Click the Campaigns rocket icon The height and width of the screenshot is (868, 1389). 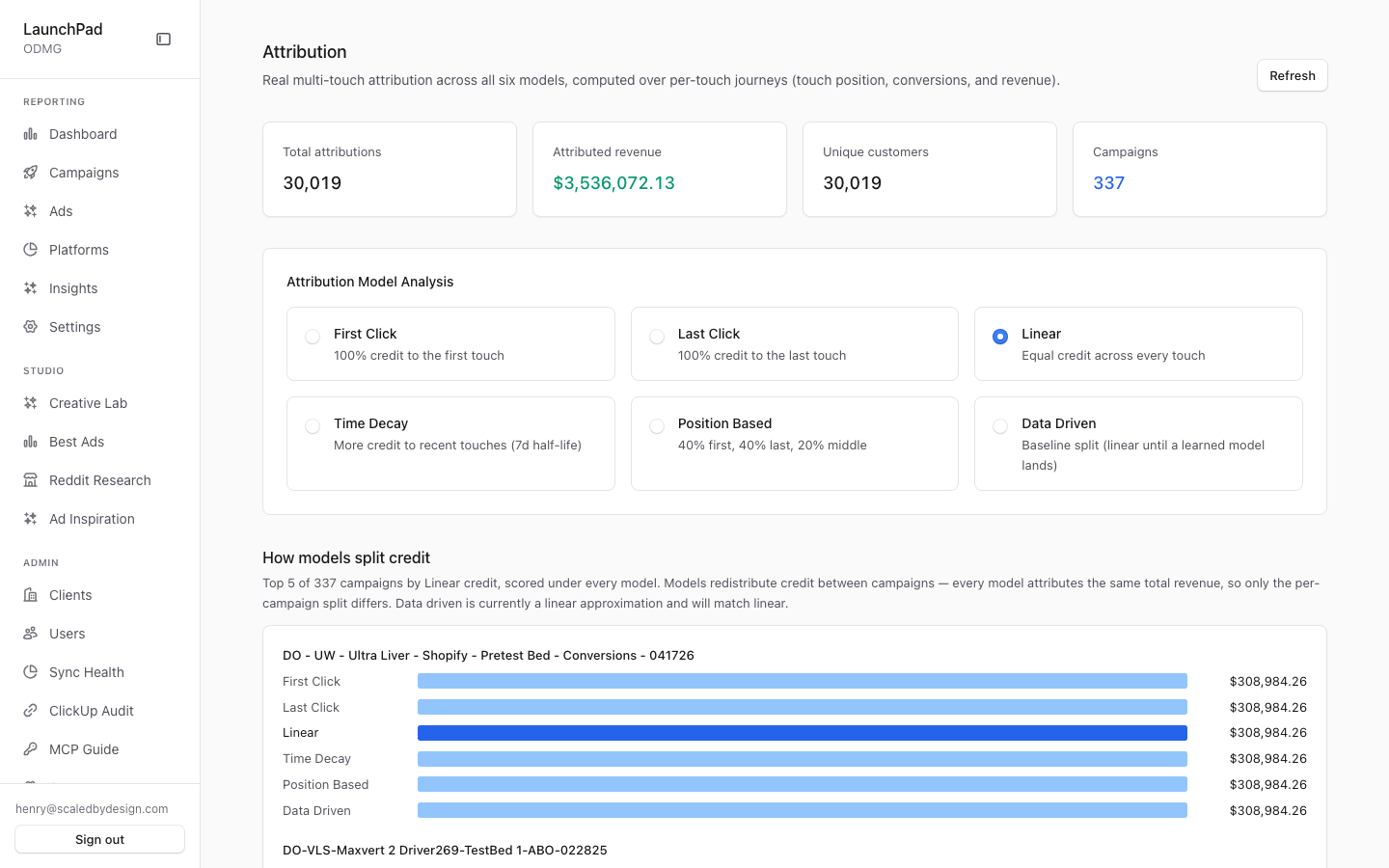31,173
